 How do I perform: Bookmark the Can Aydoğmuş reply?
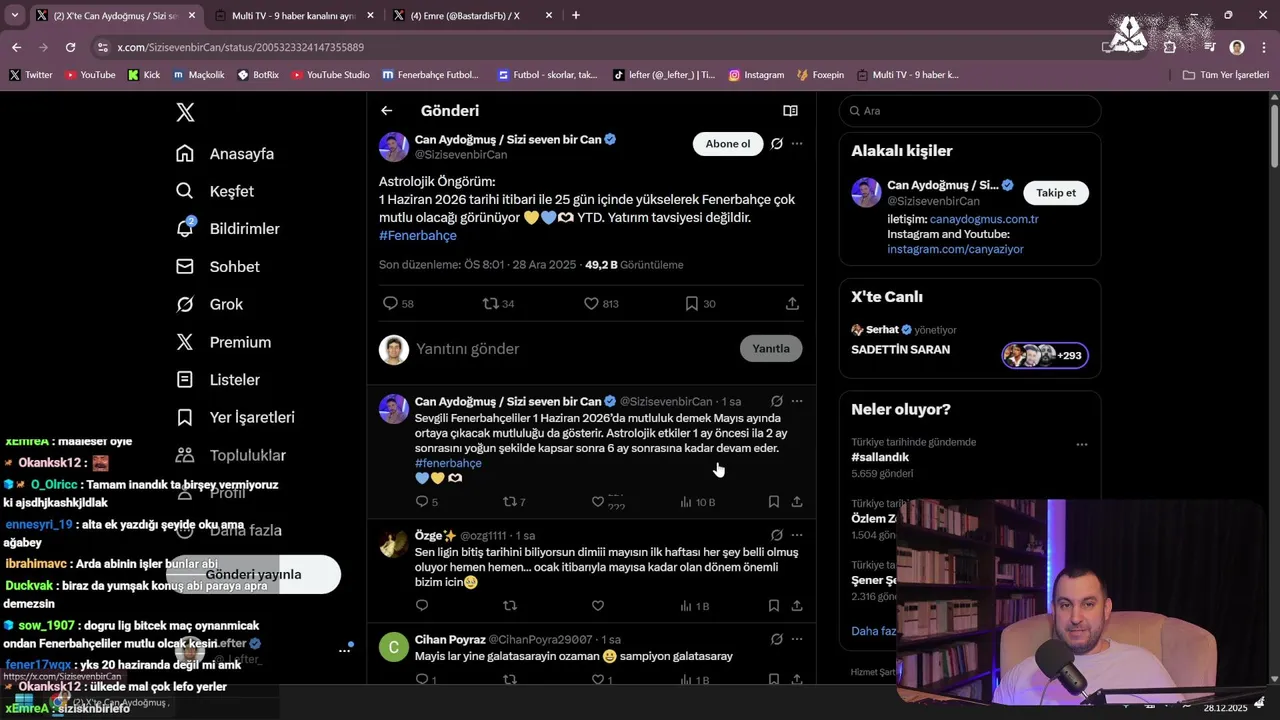point(774,502)
